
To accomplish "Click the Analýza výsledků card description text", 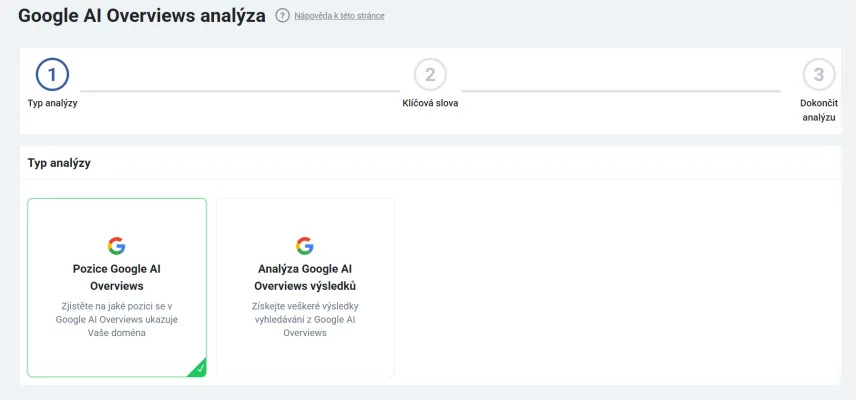I will click(x=305, y=318).
